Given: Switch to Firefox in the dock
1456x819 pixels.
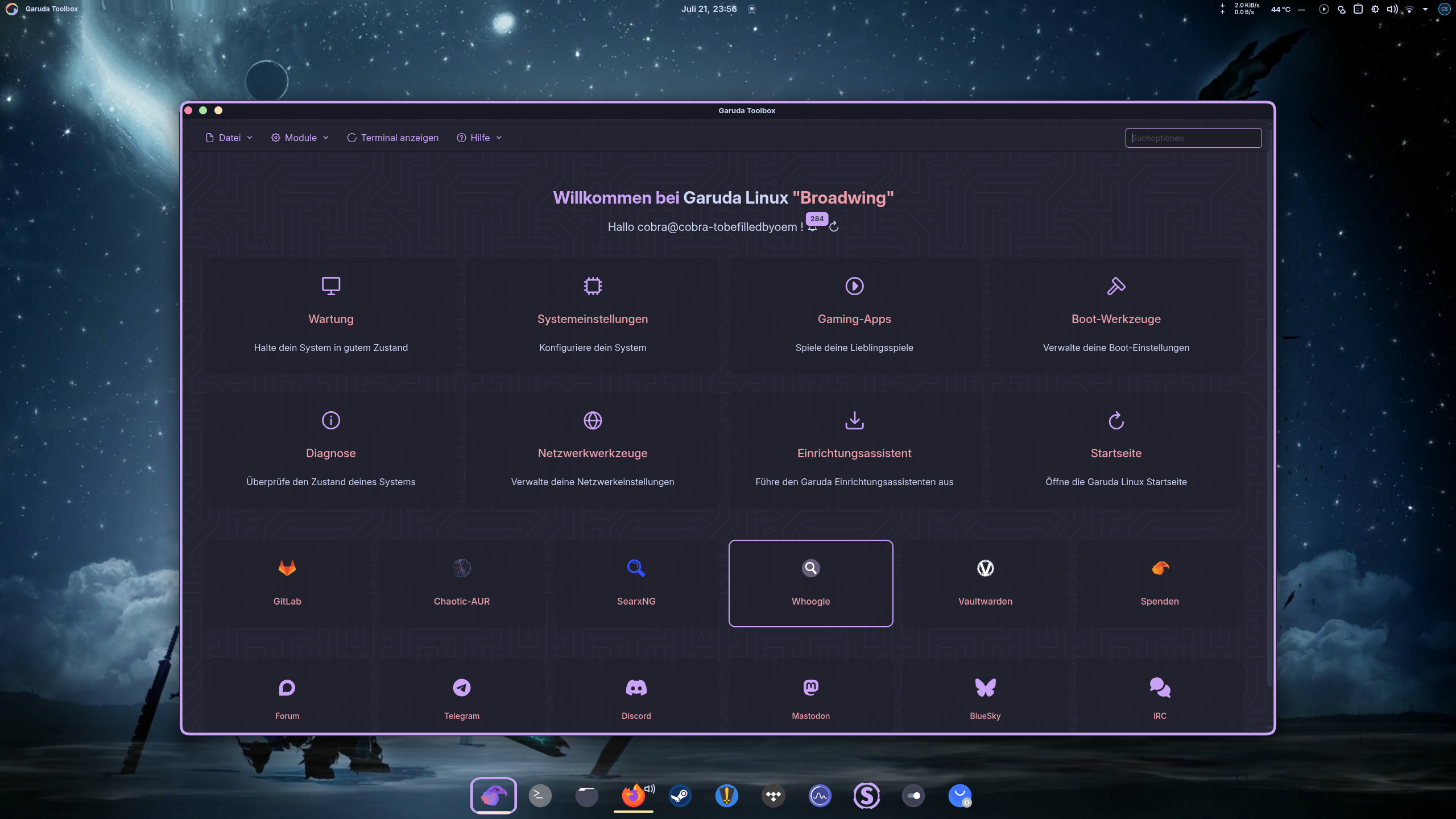Looking at the screenshot, I should point(633,795).
